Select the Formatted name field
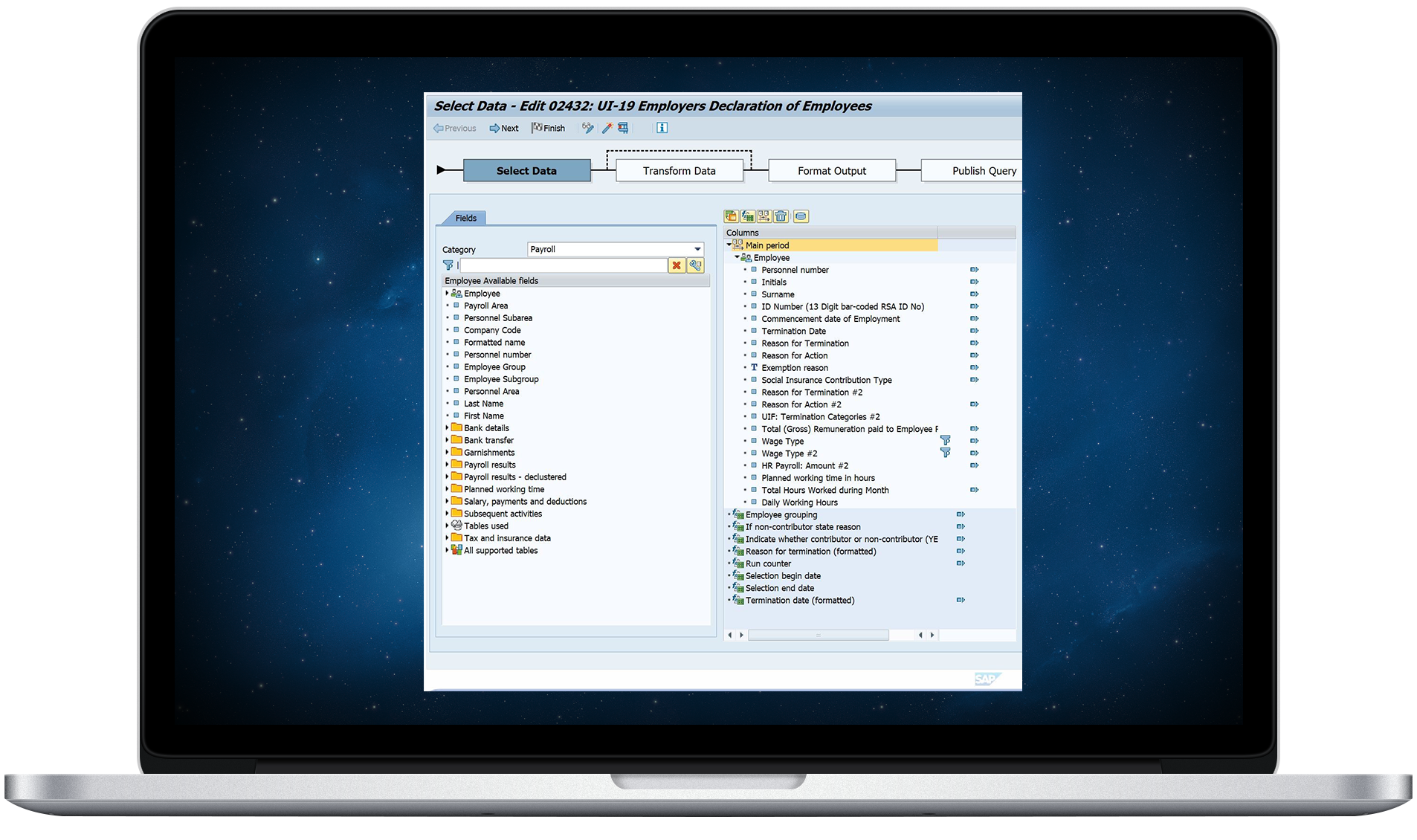Screen dimensions: 1417x840 click(x=494, y=342)
